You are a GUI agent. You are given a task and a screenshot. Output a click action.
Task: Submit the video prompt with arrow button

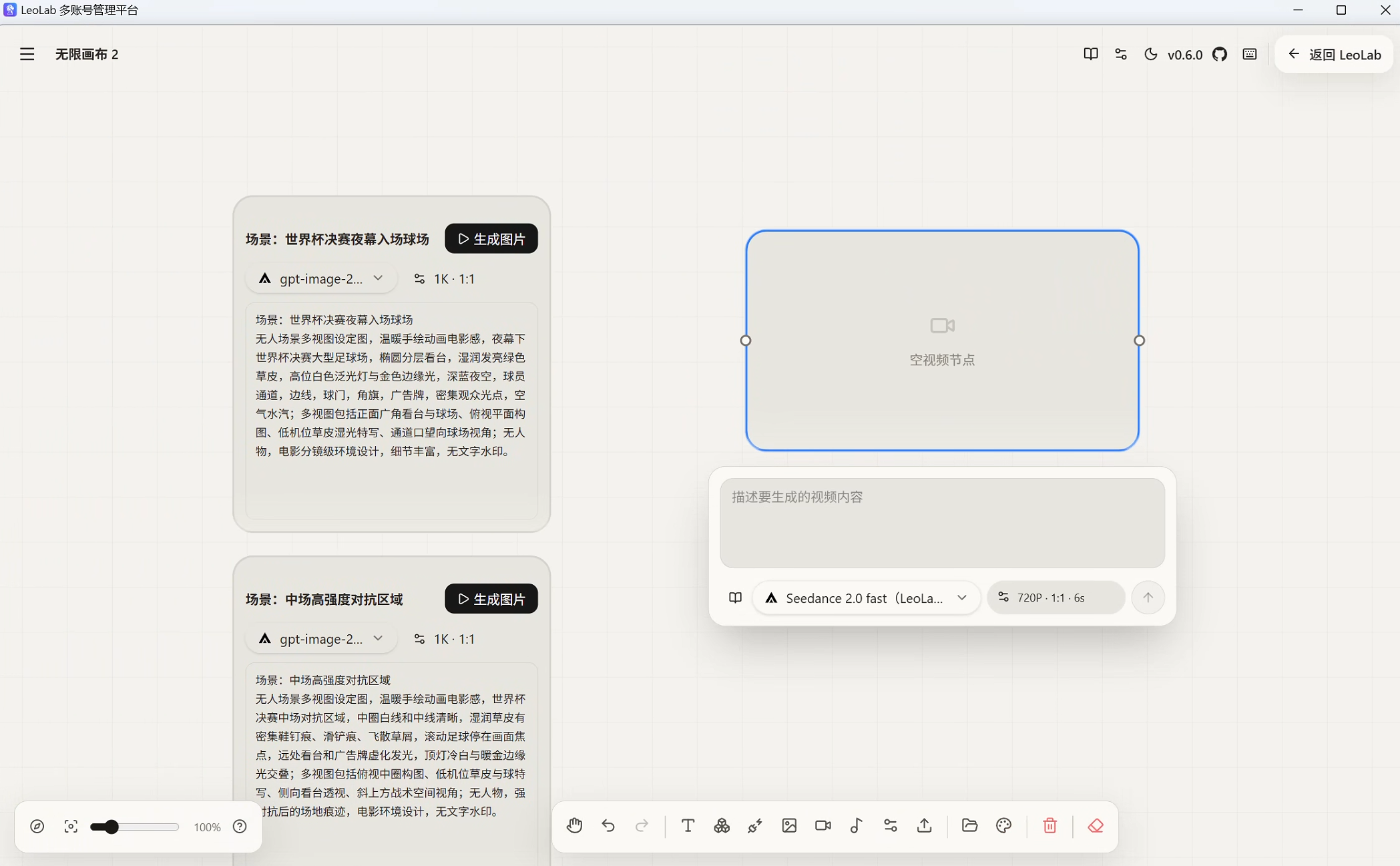coord(1148,598)
